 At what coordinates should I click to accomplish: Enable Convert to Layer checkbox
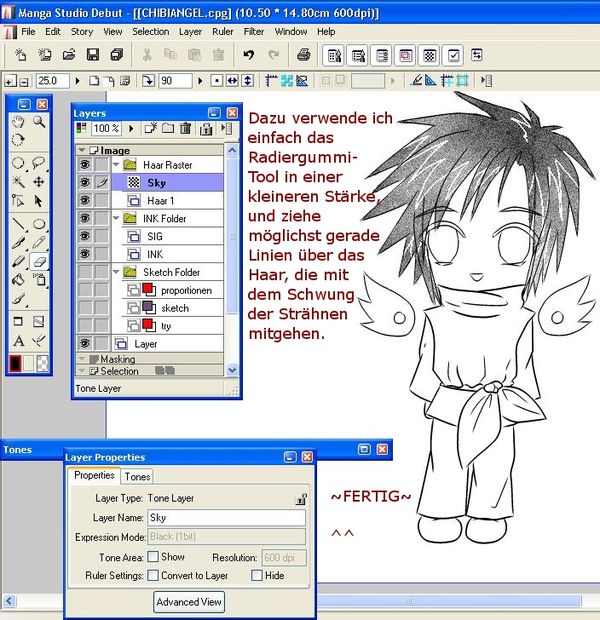(153, 575)
